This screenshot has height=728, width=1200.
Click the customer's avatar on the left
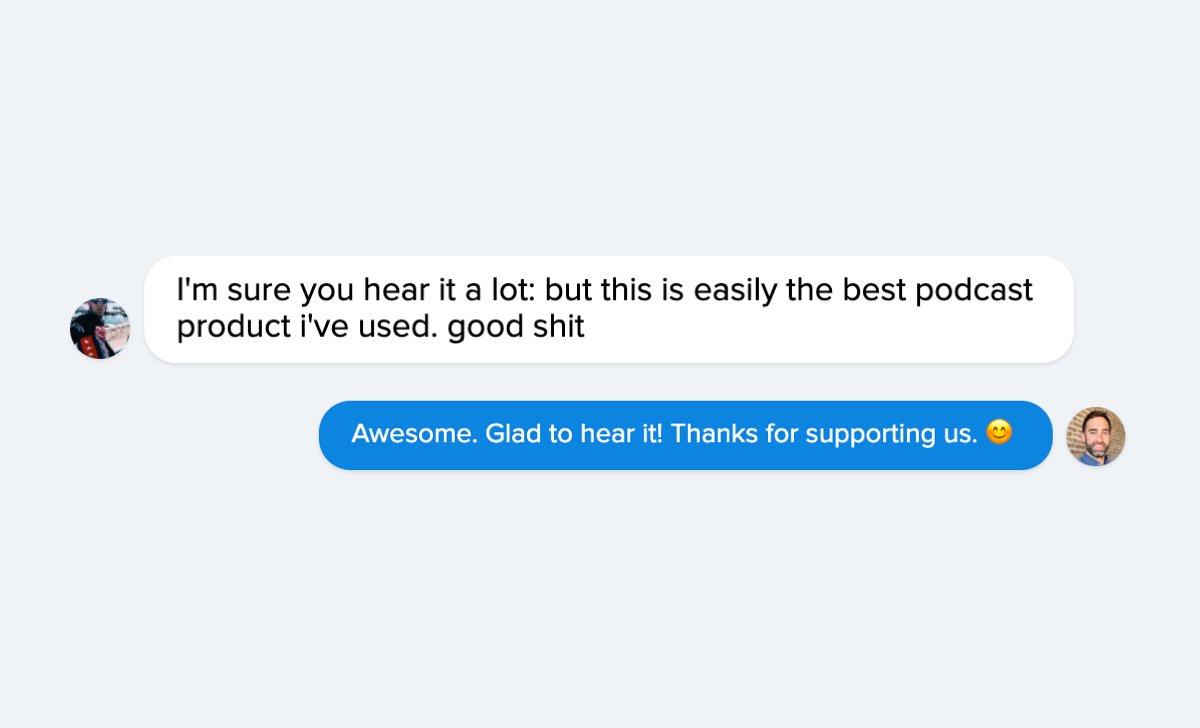(100, 328)
